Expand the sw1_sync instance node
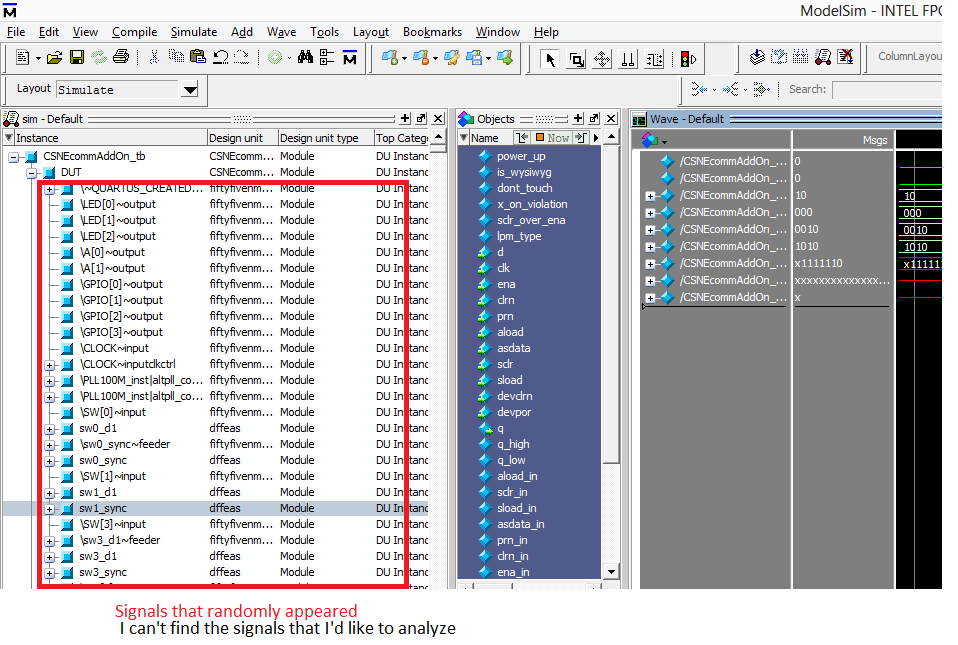This screenshot has height=645, width=958. tap(50, 509)
